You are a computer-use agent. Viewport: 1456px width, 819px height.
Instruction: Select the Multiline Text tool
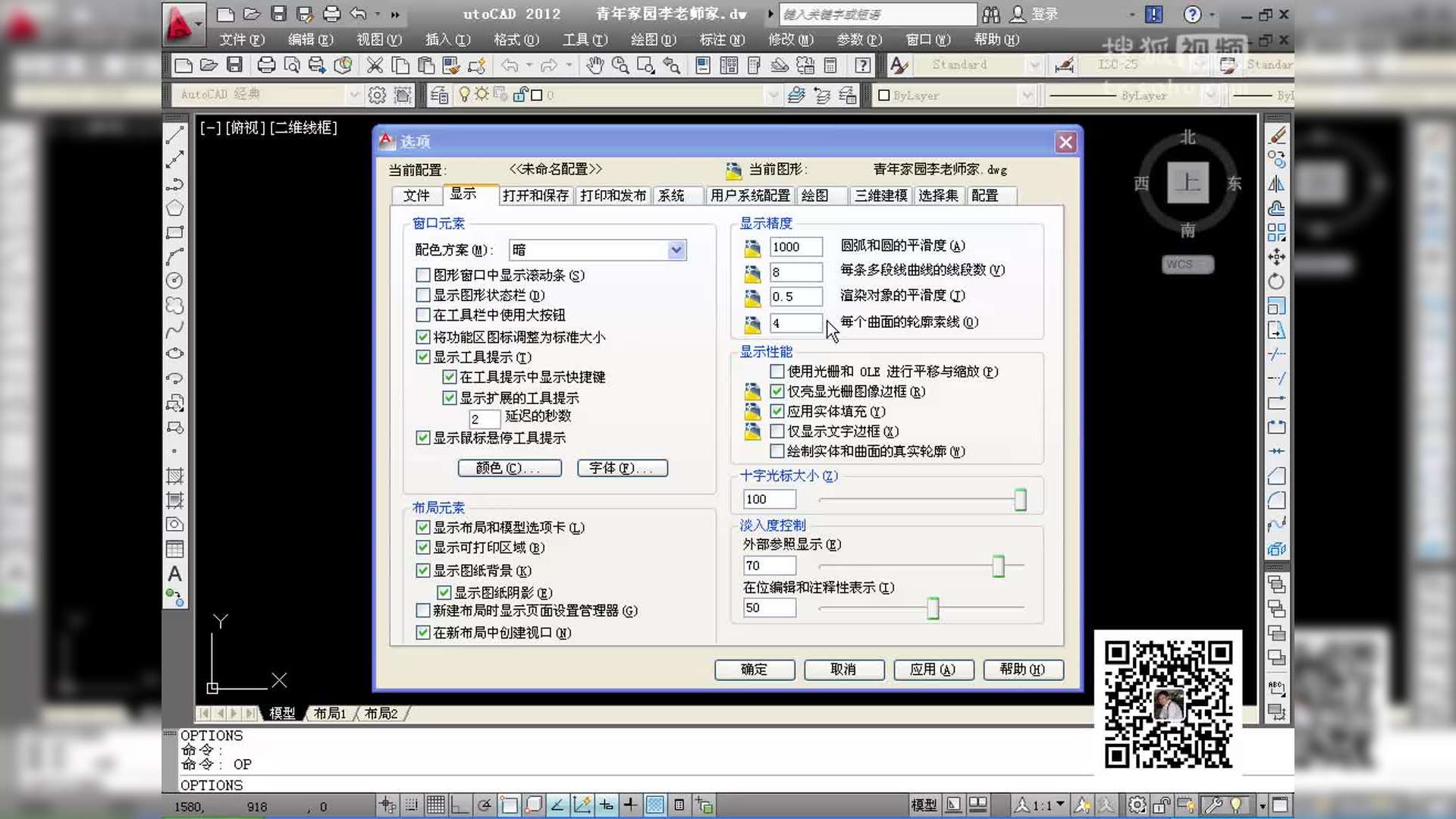coord(174,574)
